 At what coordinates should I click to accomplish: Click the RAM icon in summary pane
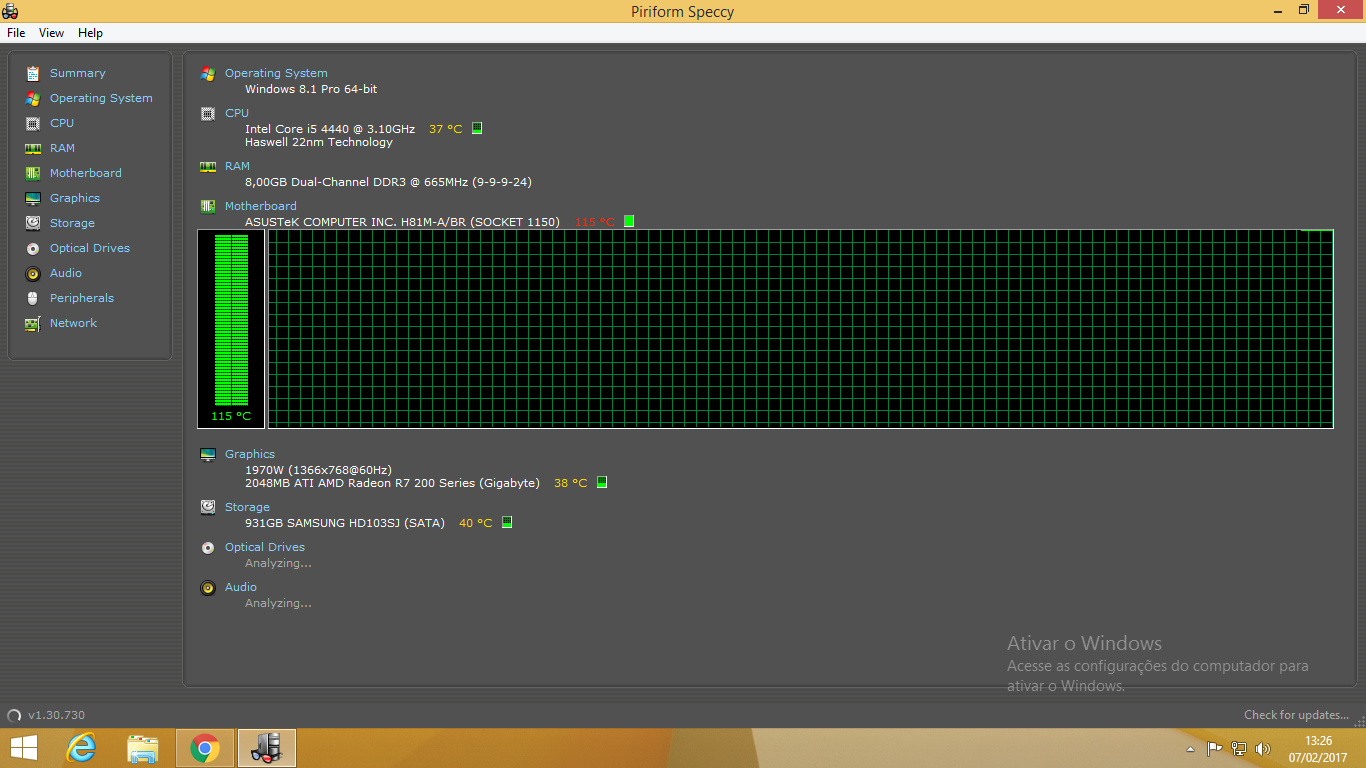point(208,166)
